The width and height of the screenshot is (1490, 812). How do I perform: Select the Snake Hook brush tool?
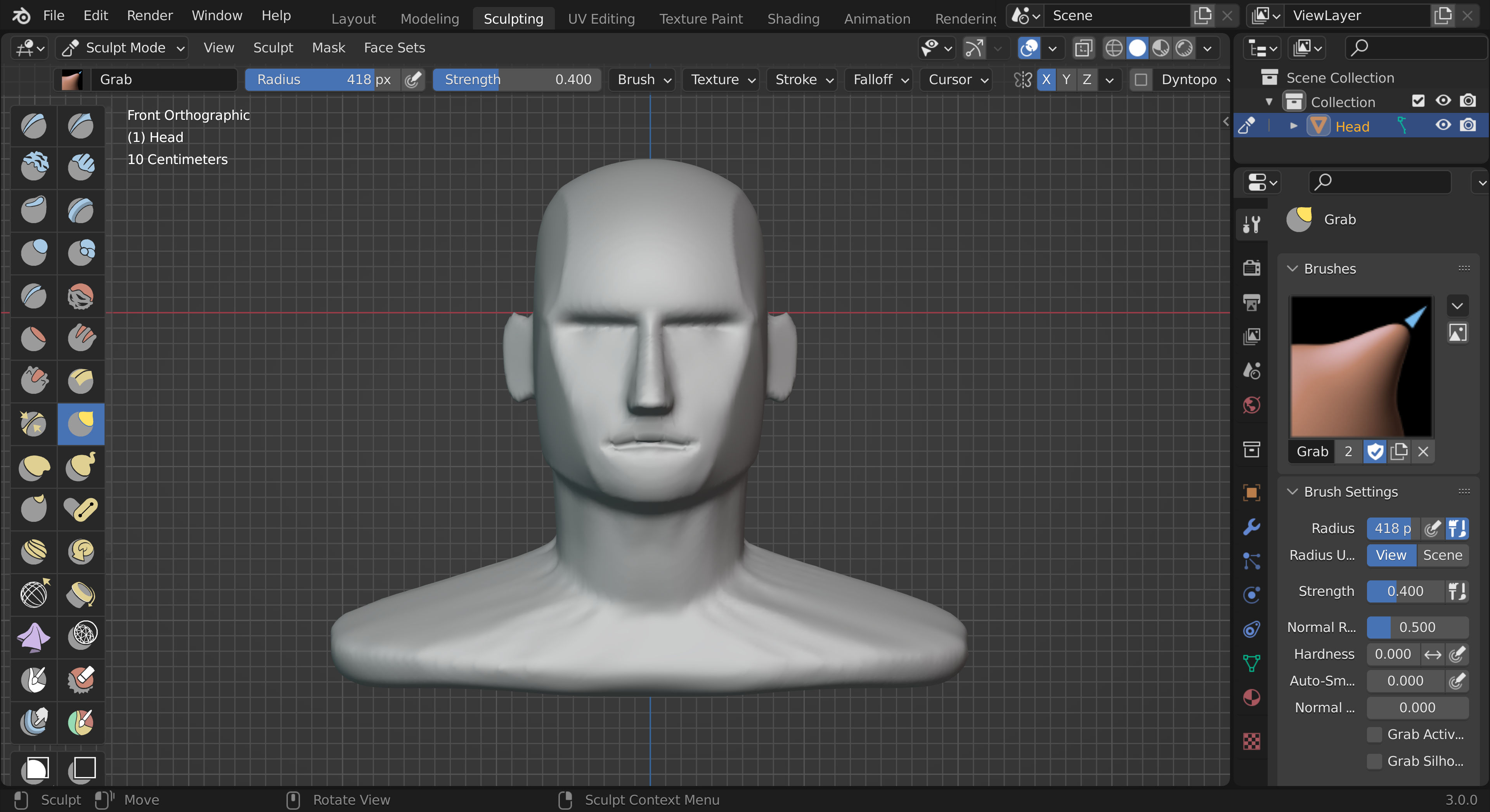click(x=80, y=466)
